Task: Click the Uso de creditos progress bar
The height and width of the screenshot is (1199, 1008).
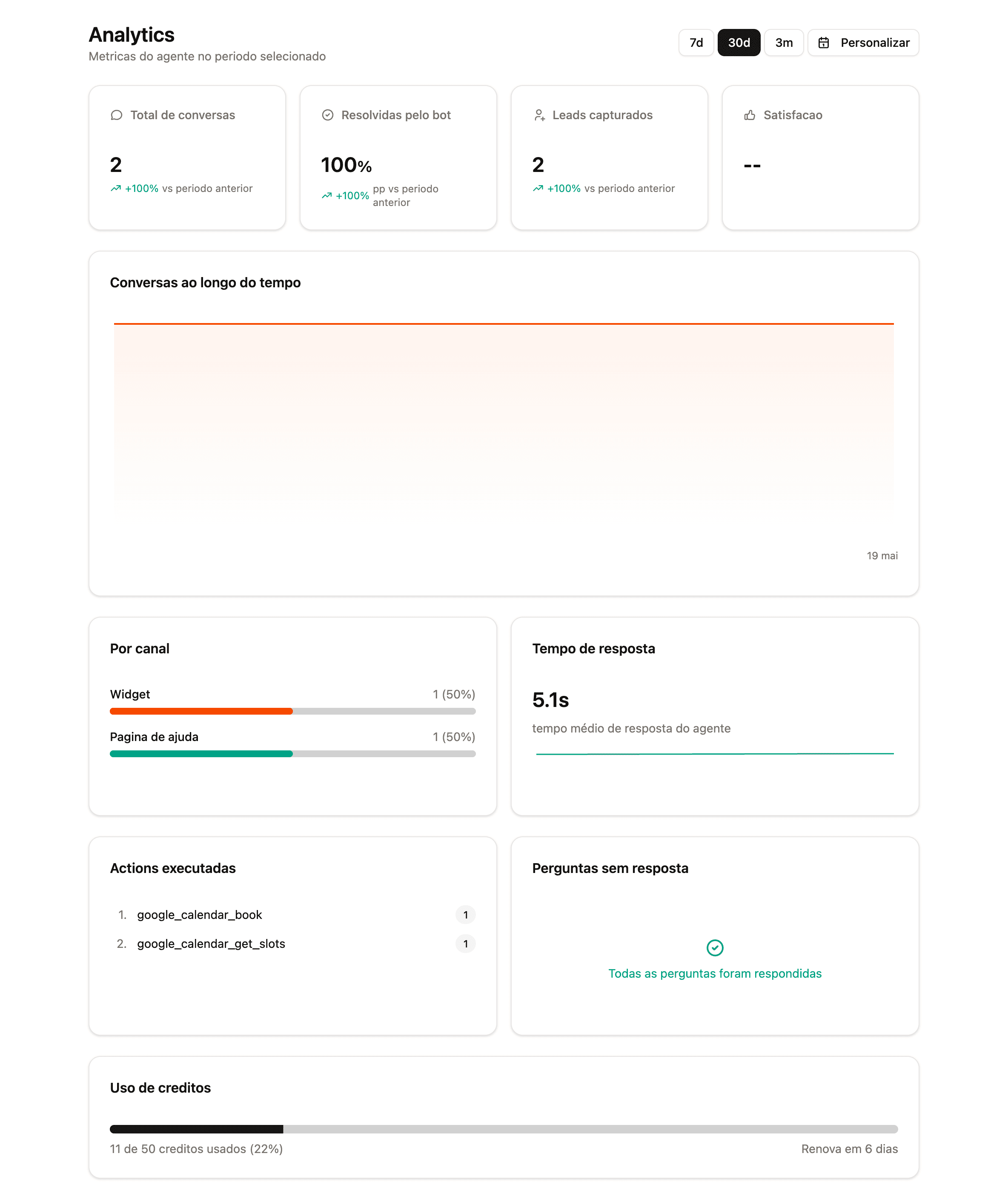Action: 504,1129
